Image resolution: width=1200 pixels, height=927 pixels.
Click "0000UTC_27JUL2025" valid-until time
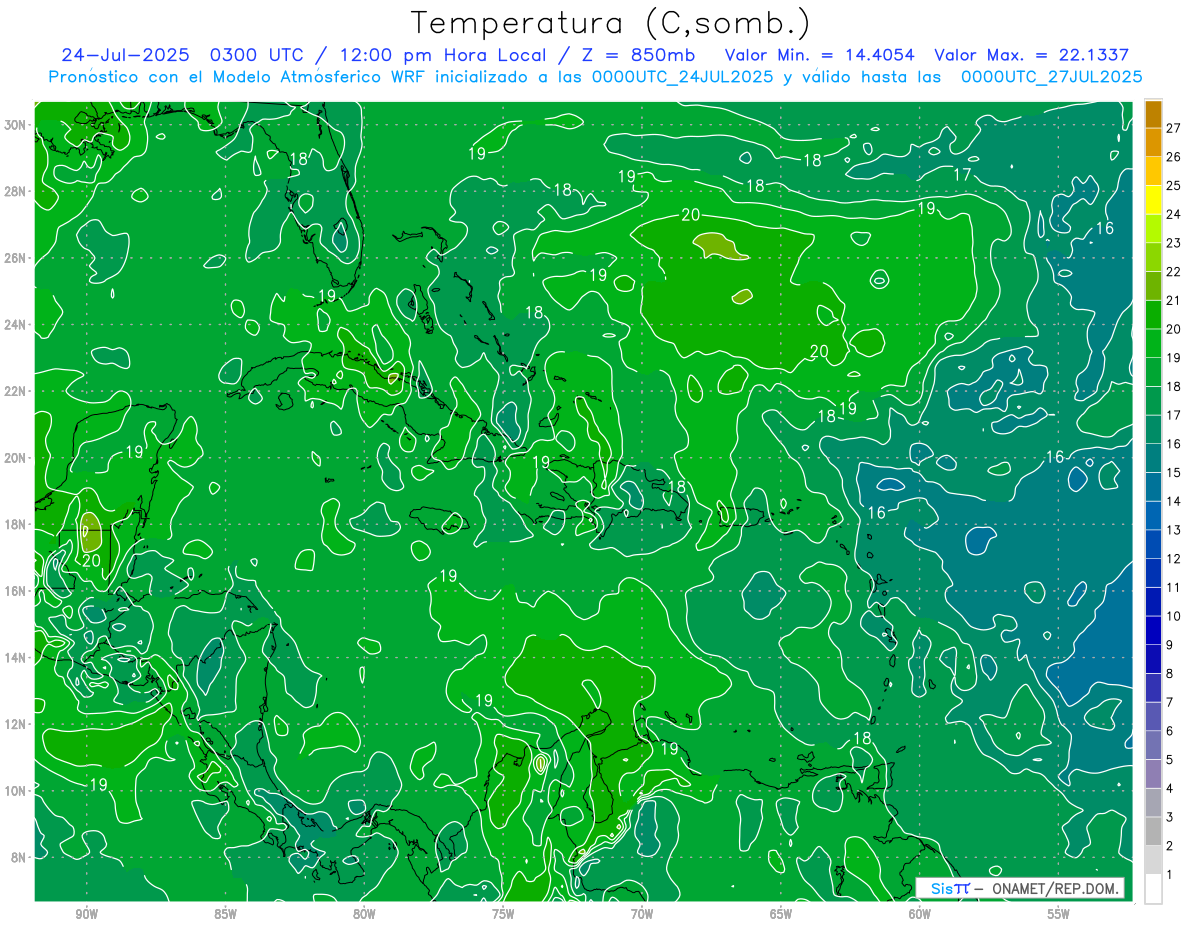[x=1051, y=77]
